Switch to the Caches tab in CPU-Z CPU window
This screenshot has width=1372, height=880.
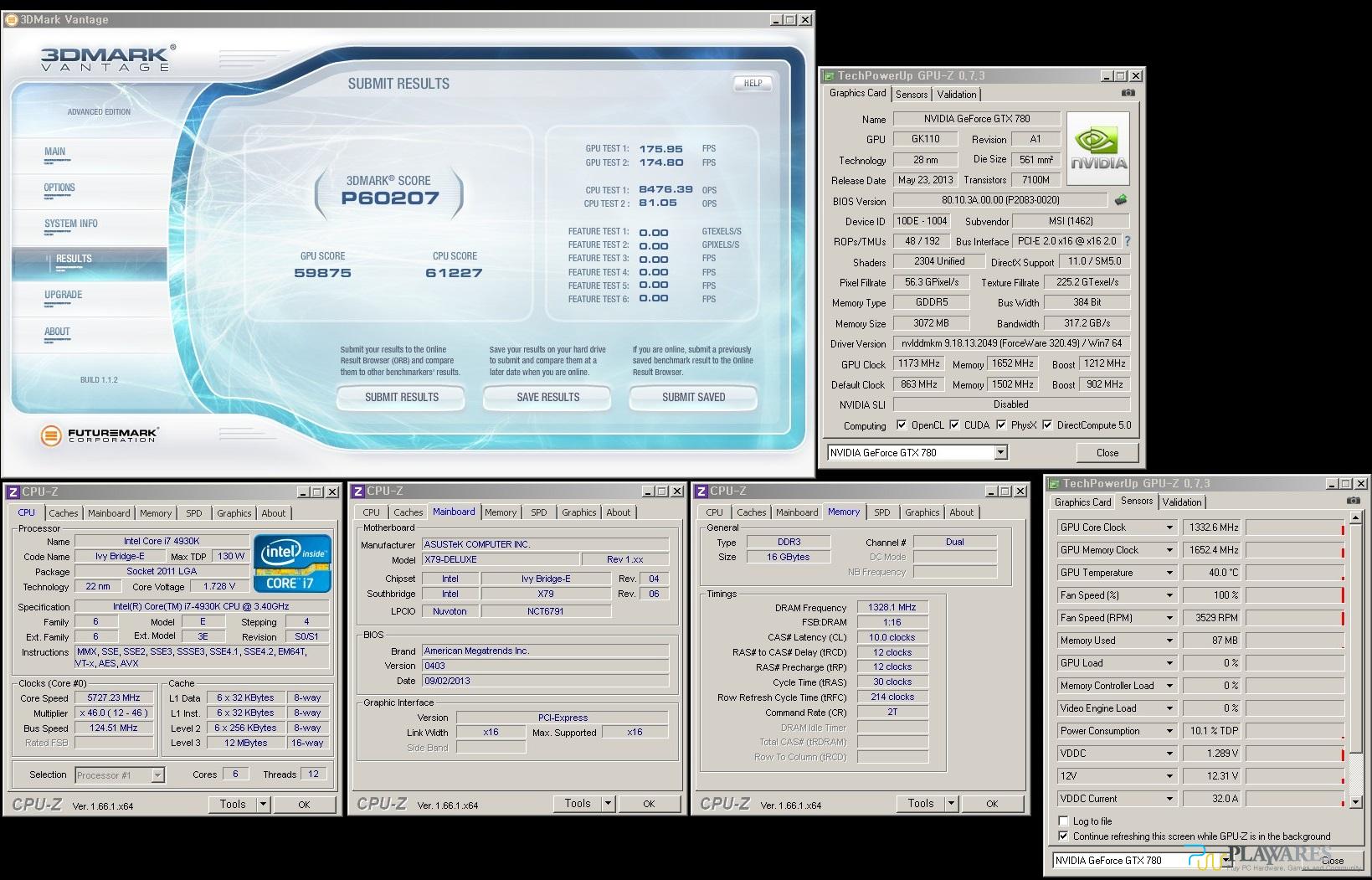click(63, 513)
